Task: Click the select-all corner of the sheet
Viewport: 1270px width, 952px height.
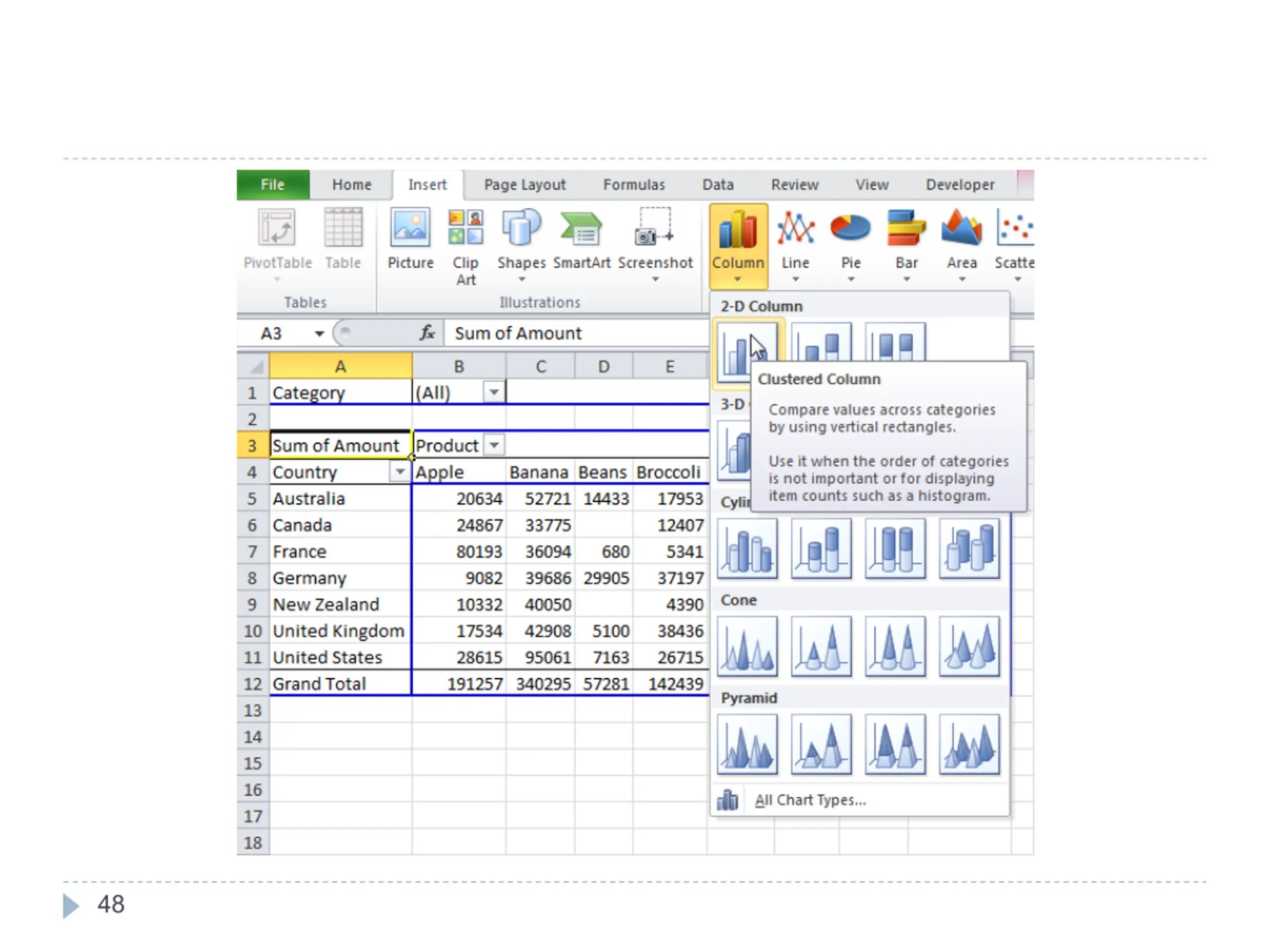Action: click(253, 366)
